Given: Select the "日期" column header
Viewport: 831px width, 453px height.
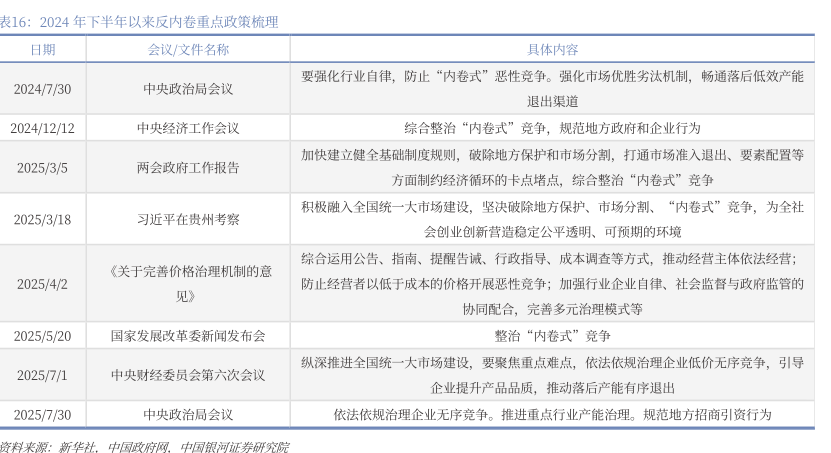Looking at the screenshot, I should tap(42, 49).
